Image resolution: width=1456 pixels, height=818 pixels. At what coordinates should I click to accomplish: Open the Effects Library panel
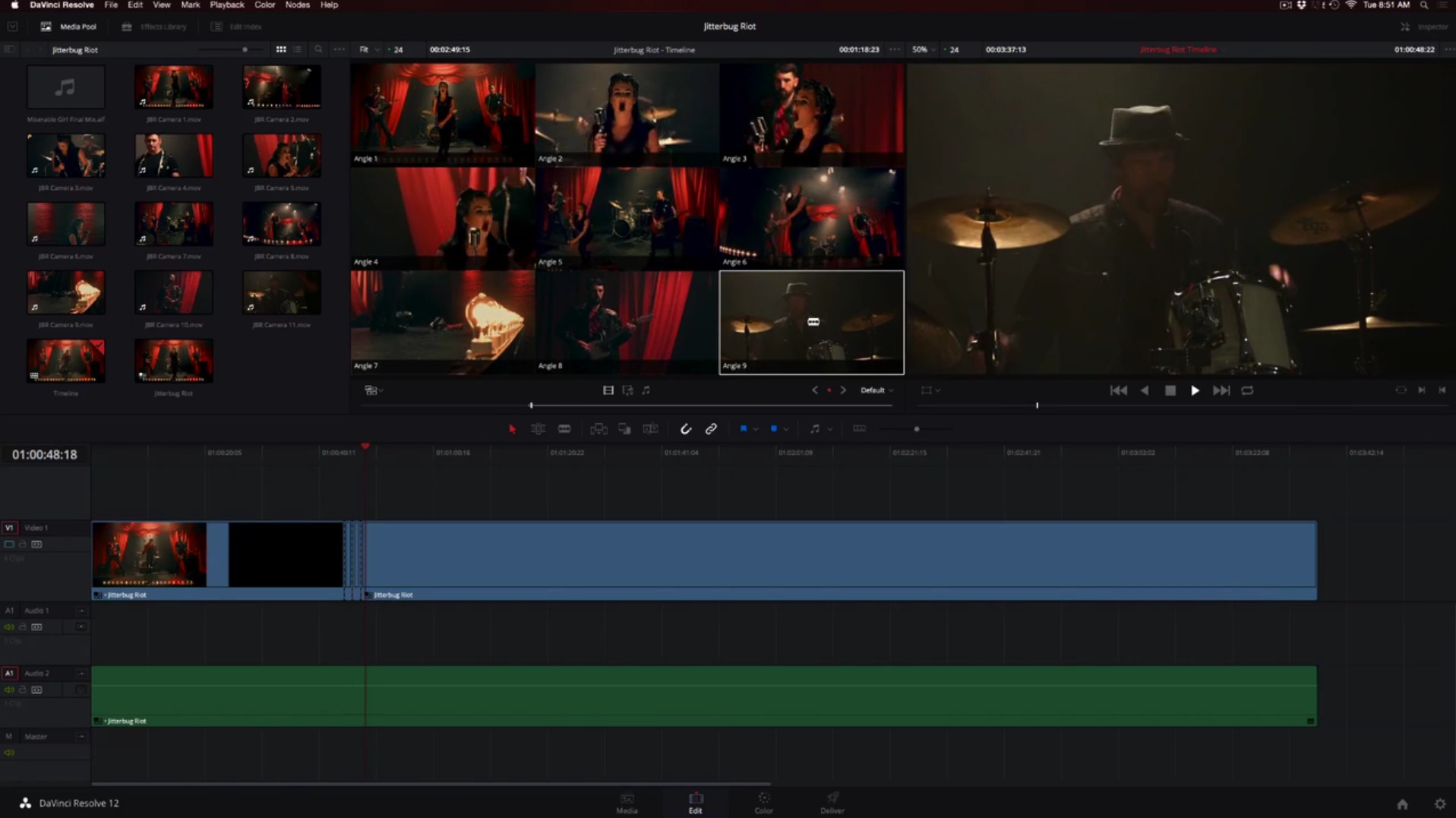pos(154,26)
